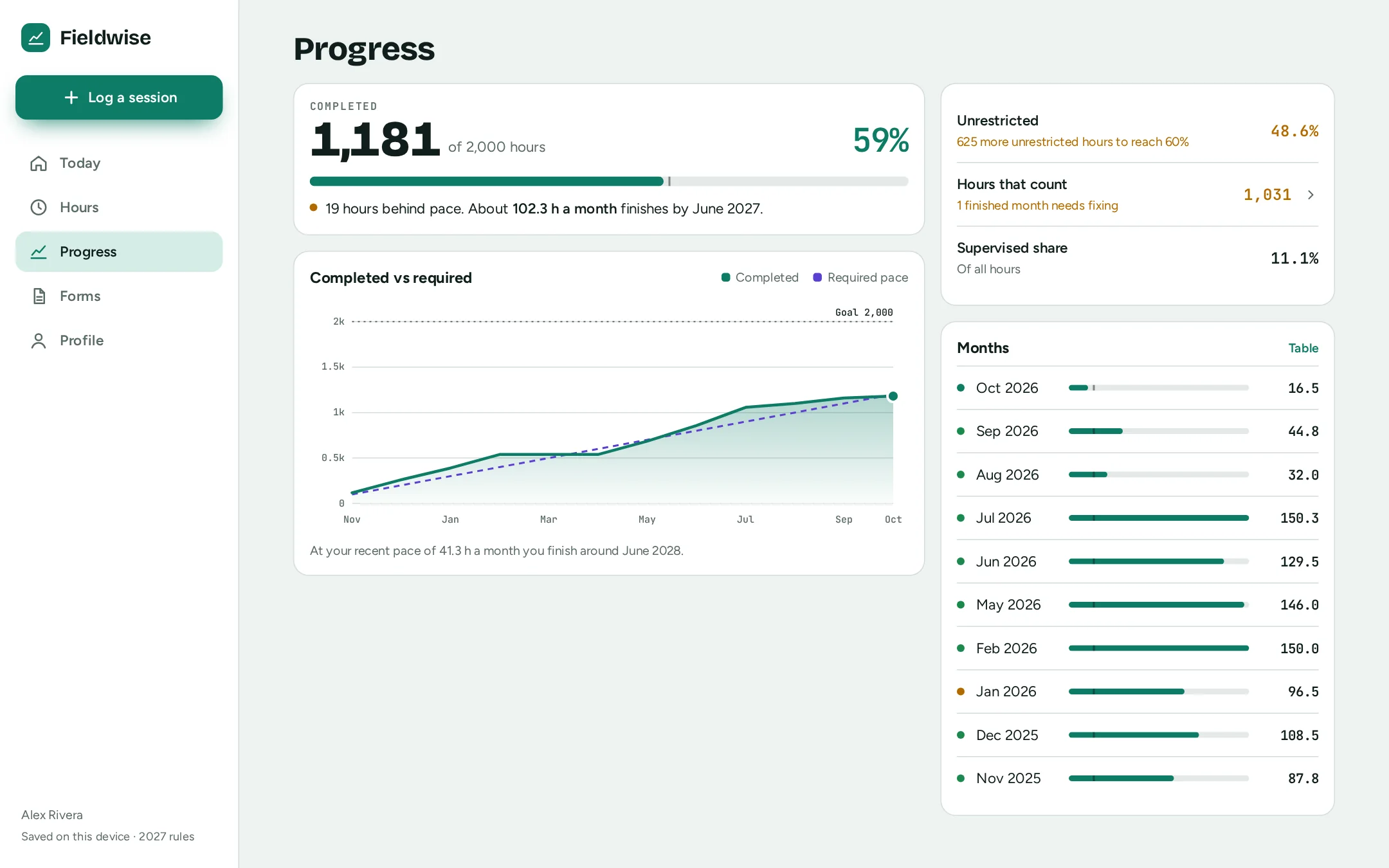
Task: Click Saved on this device 2027 rules
Action: click(107, 836)
